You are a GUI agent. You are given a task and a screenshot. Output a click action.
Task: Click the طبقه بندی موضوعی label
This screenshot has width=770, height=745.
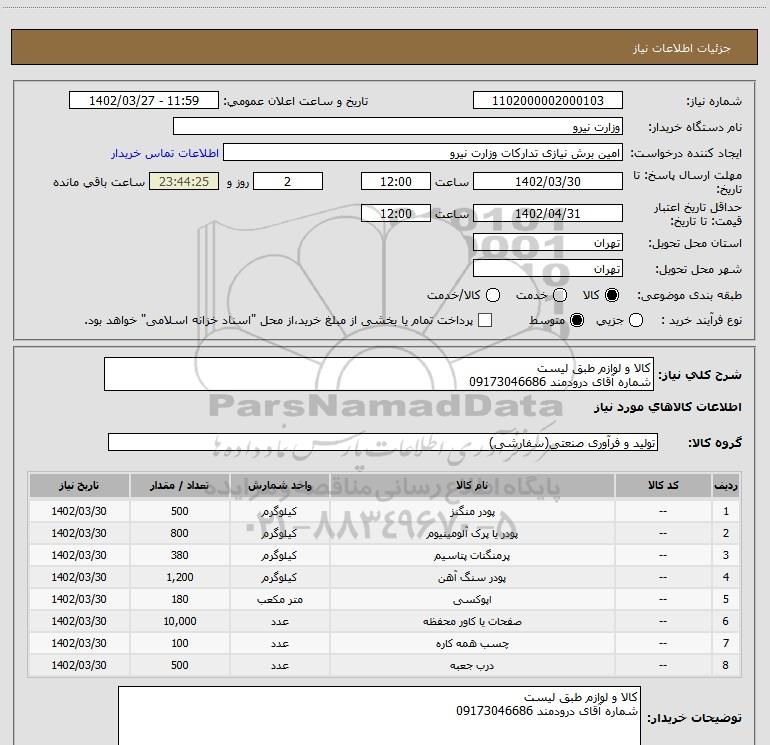[689, 296]
